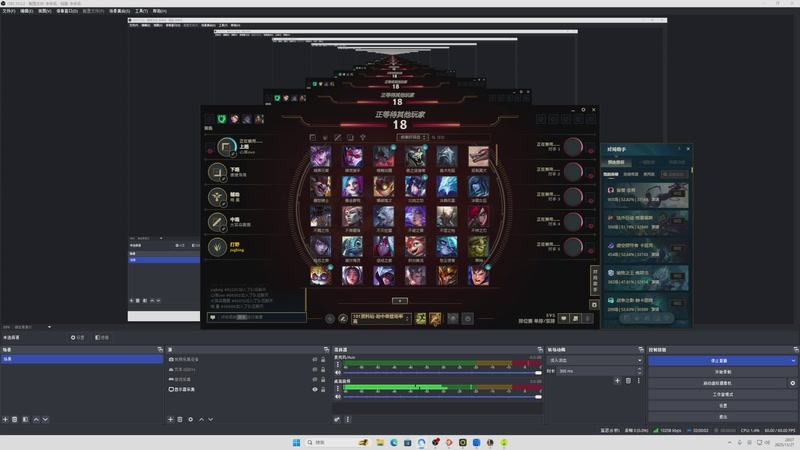The height and width of the screenshot is (450, 800).
Task: Open the Tools menu
Action: (141, 11)
